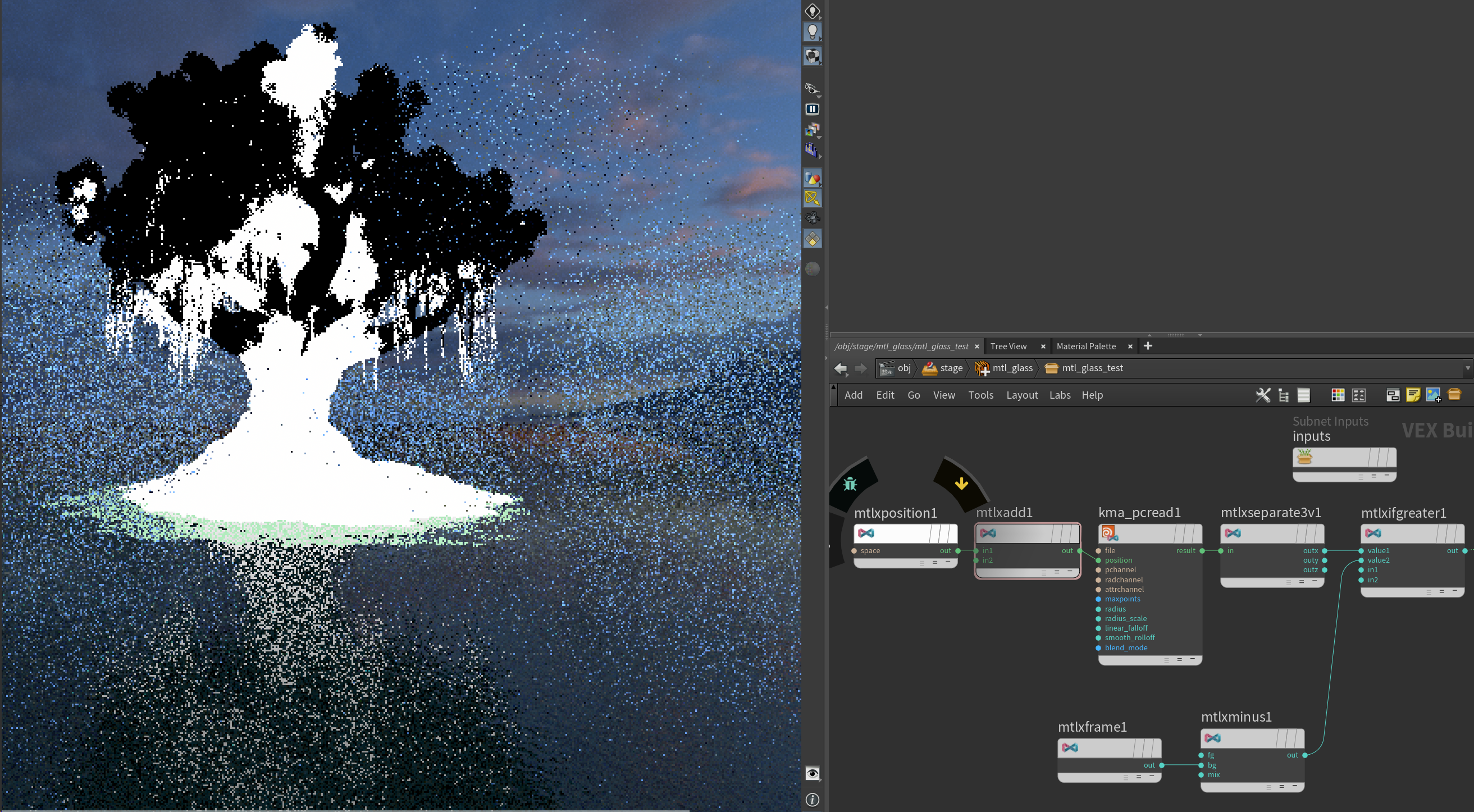Image resolution: width=1474 pixels, height=812 pixels.
Task: Expand the city geometry display dropdown
Action: [x=820, y=156]
